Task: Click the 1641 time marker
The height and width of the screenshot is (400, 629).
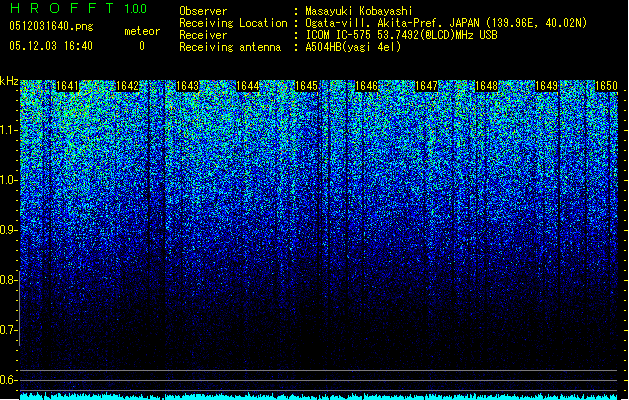Action: (x=67, y=86)
